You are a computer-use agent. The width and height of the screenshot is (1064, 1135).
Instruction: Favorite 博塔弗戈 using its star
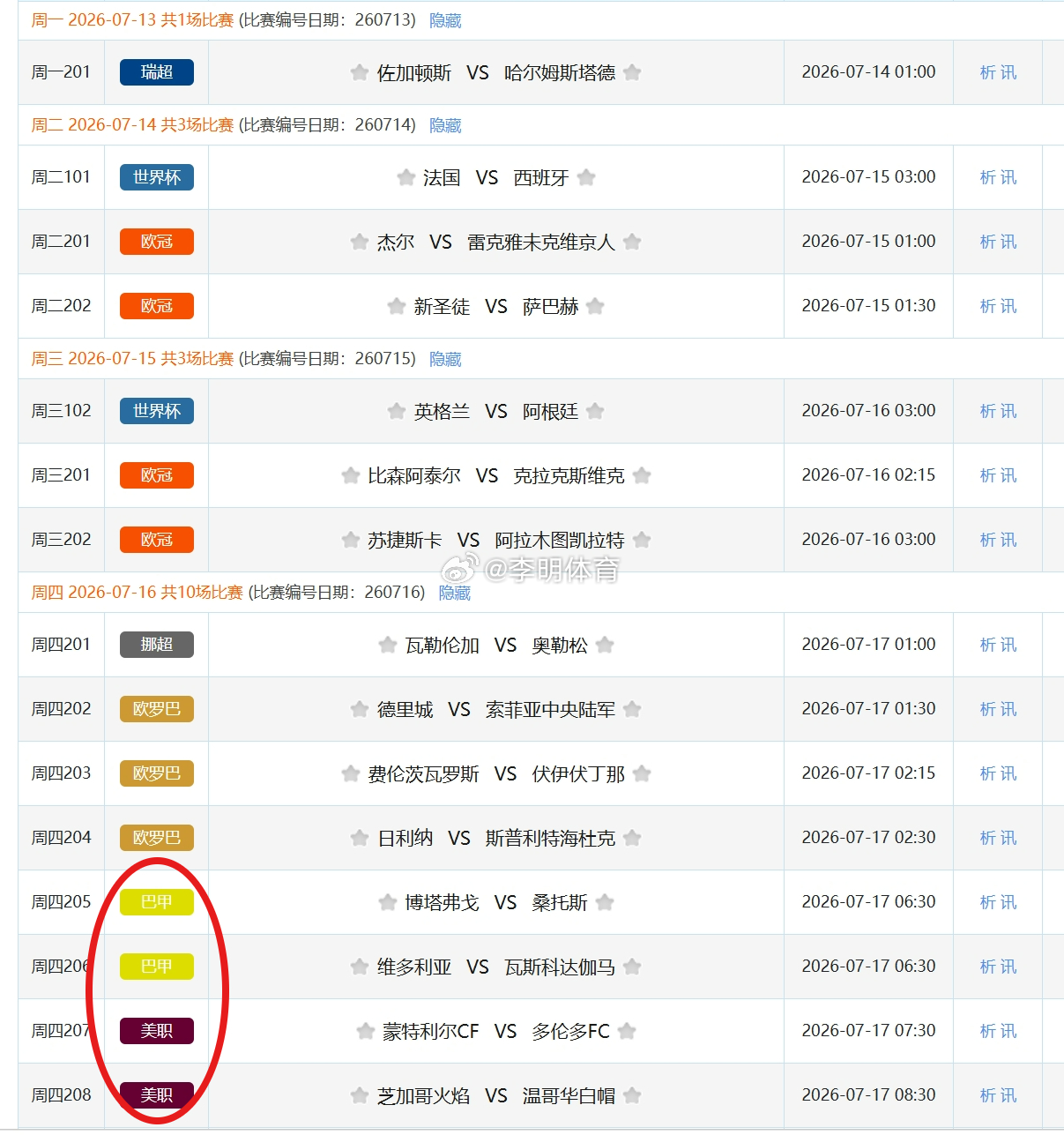click(388, 902)
